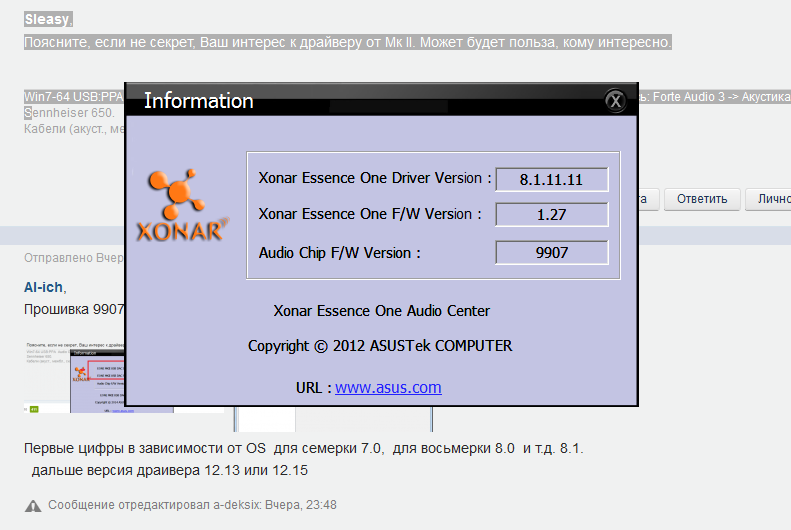This screenshot has width=791, height=530.
Task: Click 'Xonar Essence One Audio Center' text
Action: 381,311
